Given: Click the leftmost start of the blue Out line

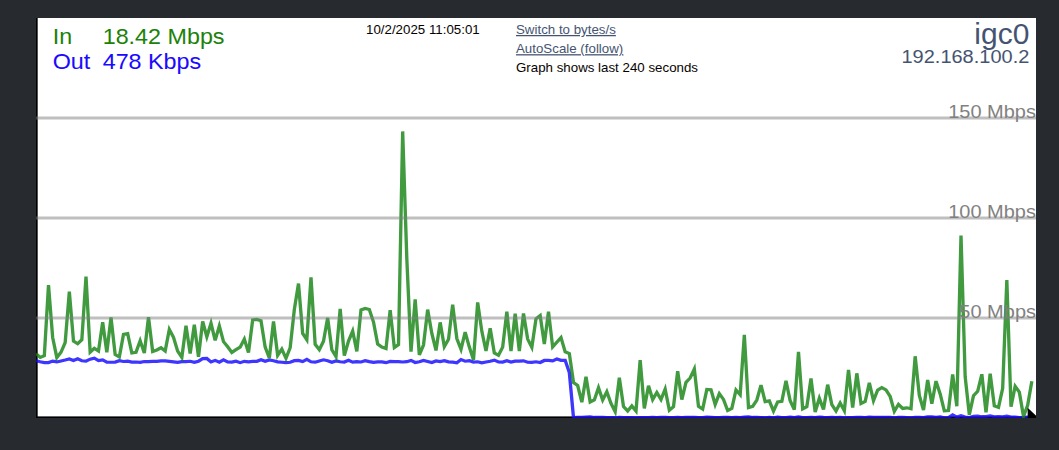Looking at the screenshot, I should 39,361.
